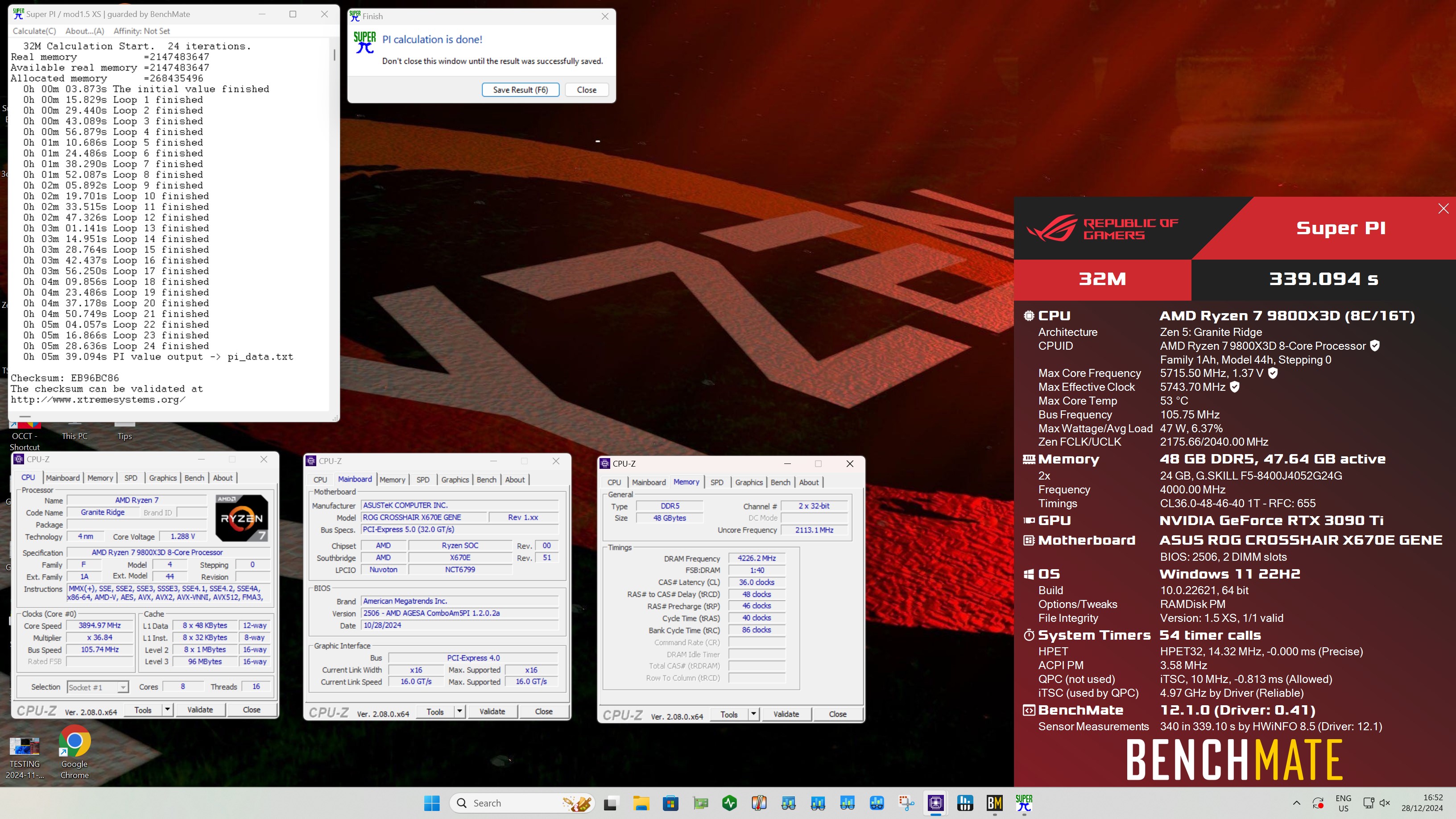Viewport: 1456px width, 819px height.
Task: Click Checksum: EB96BC86 line in Super PI
Action: point(65,378)
